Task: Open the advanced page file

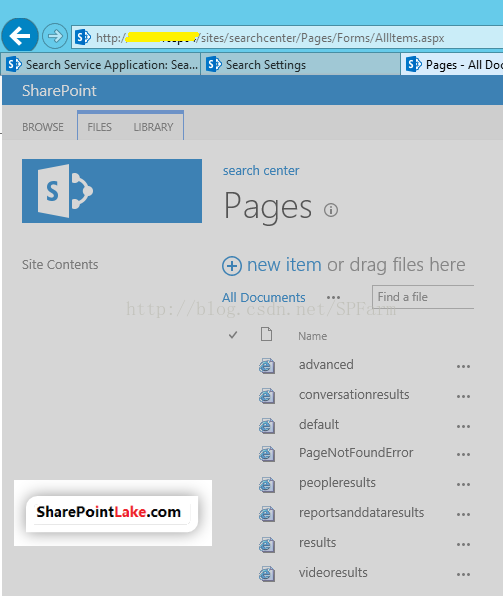Action: 326,365
